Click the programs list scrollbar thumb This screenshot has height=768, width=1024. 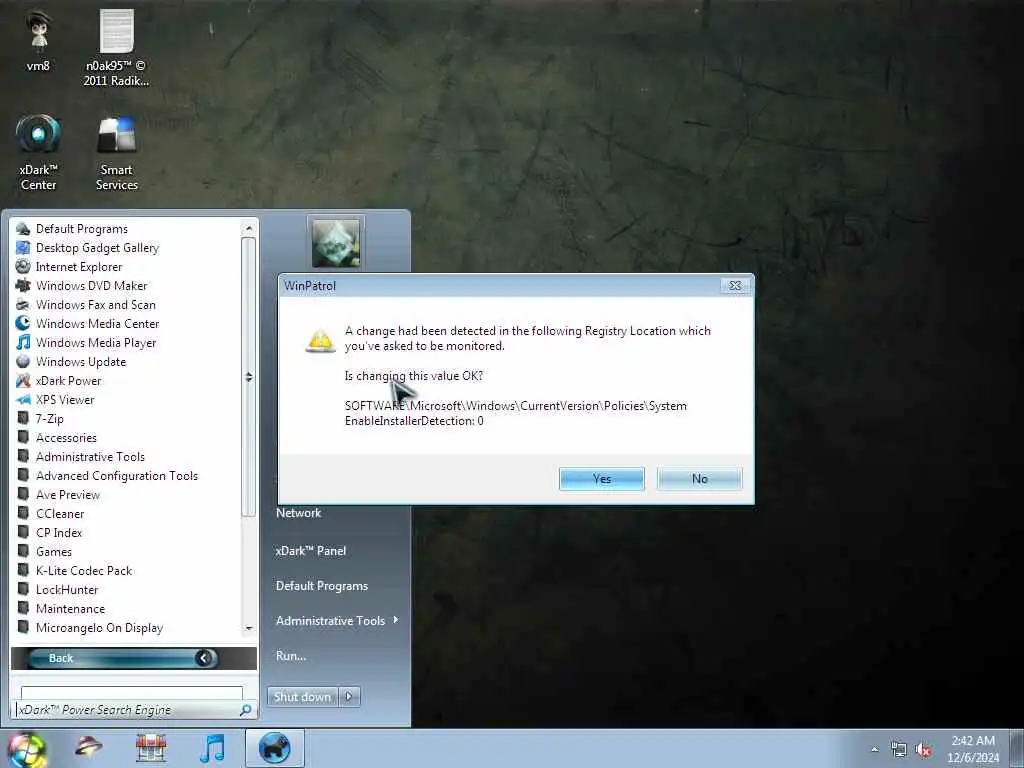[248, 377]
